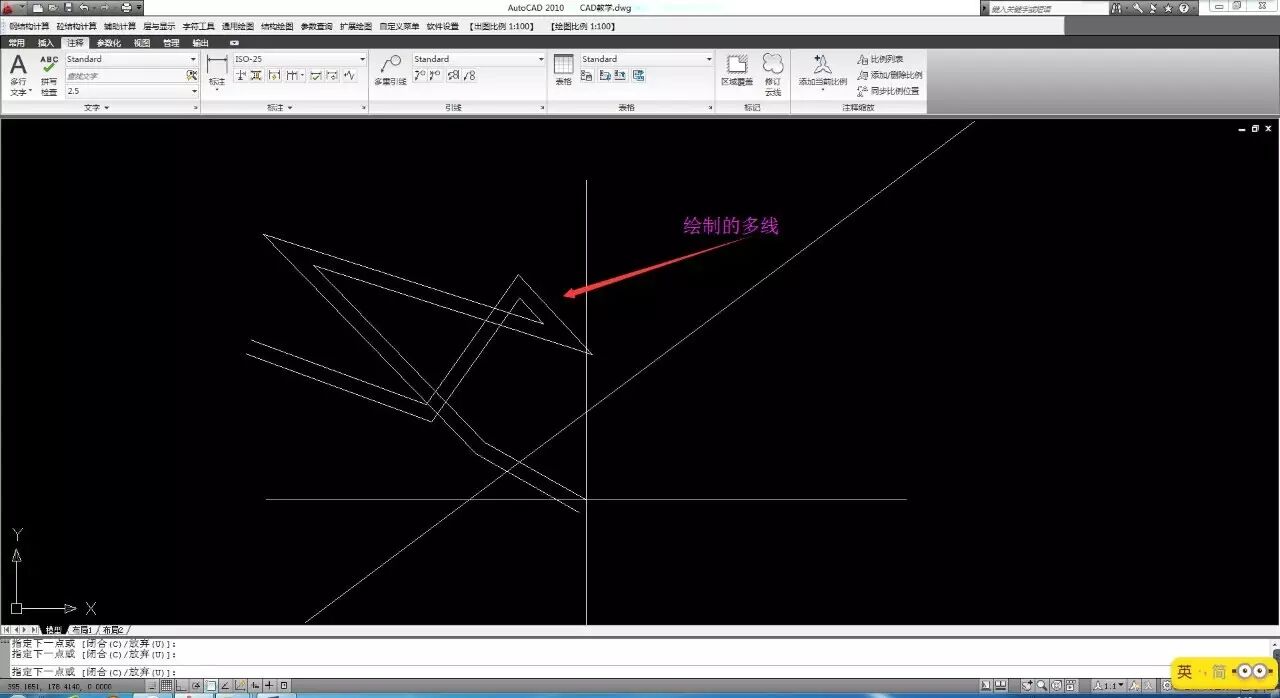This screenshot has height=698, width=1280.
Task: Toggle lineweight display in status bar
Action: pos(268,686)
